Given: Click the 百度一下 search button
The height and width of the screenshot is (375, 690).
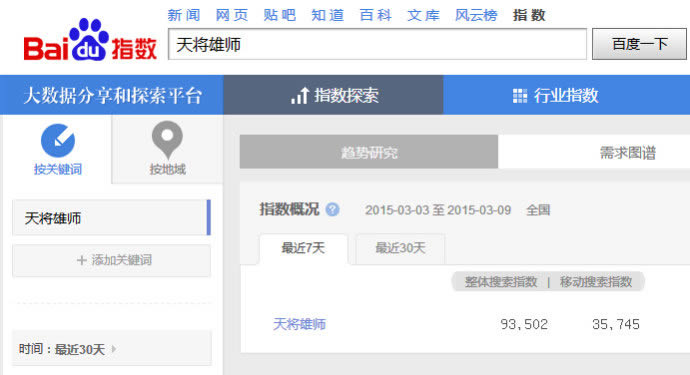Looking at the screenshot, I should pyautogui.click(x=639, y=44).
